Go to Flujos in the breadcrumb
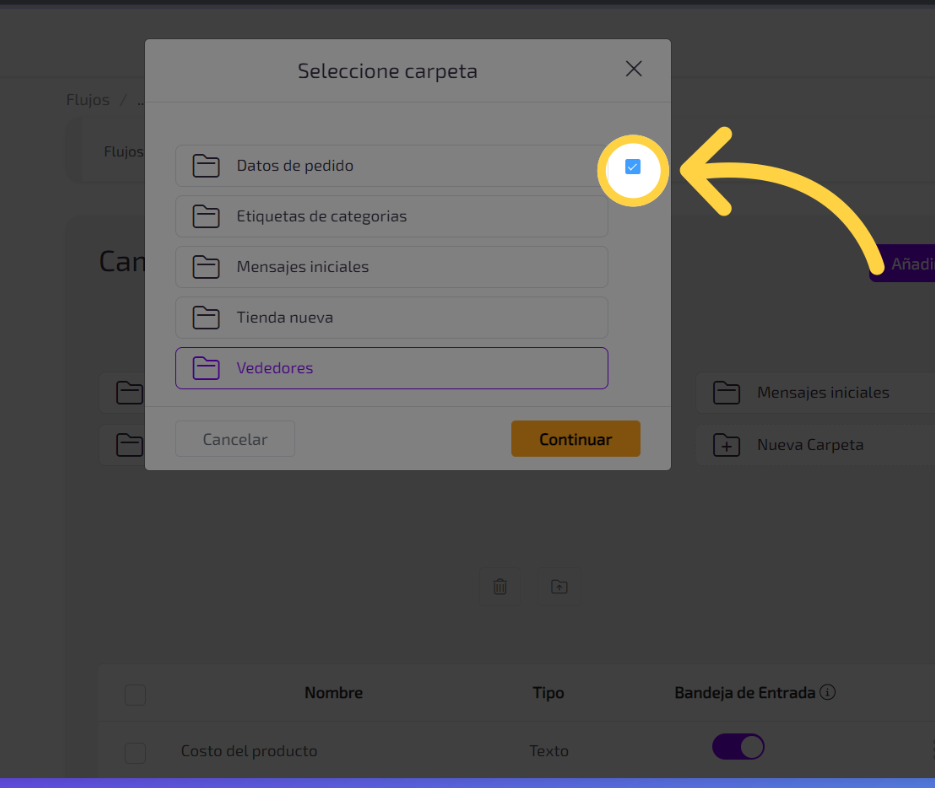This screenshot has height=788, width=935. coord(88,100)
